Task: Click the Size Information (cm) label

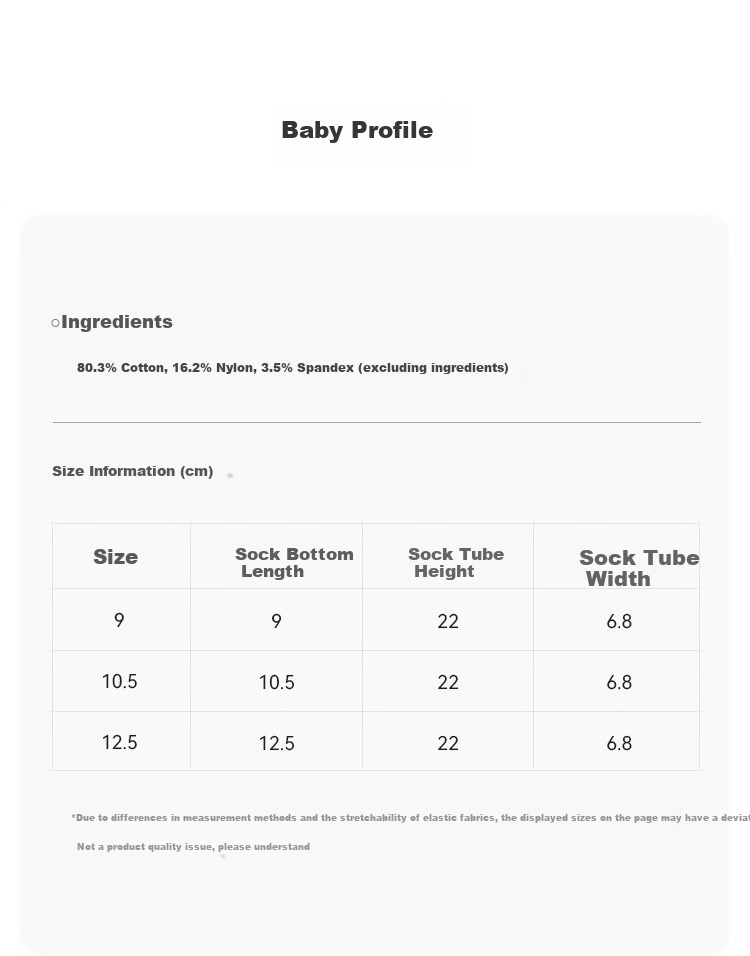Action: coord(132,471)
